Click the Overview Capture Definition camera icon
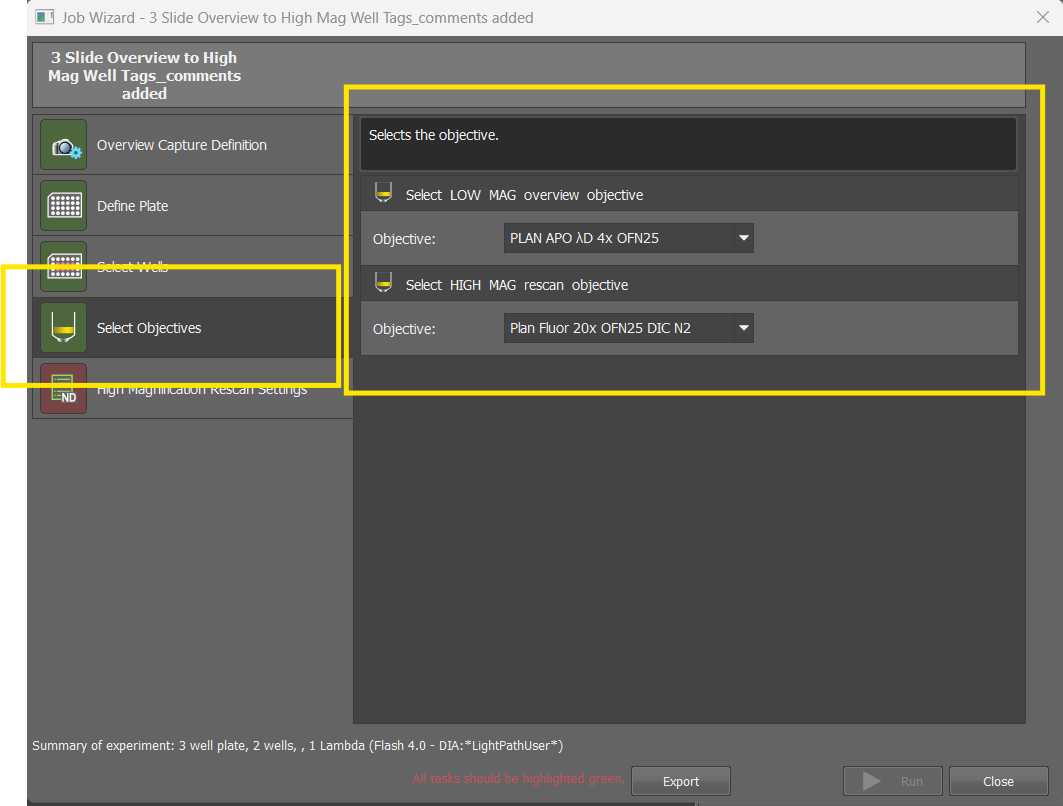This screenshot has height=806, width=1063. pos(64,145)
